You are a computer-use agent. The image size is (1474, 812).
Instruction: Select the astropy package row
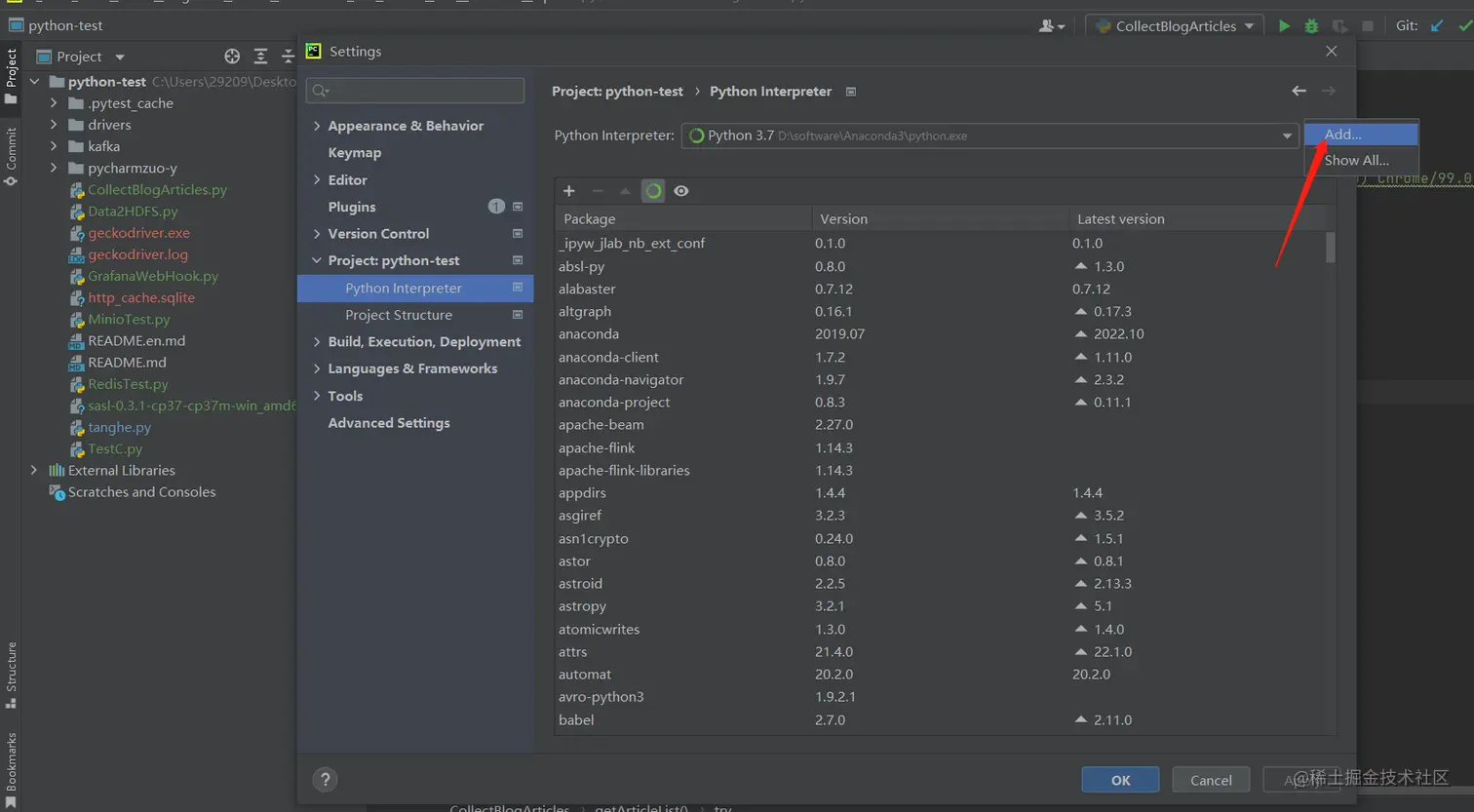click(x=941, y=606)
